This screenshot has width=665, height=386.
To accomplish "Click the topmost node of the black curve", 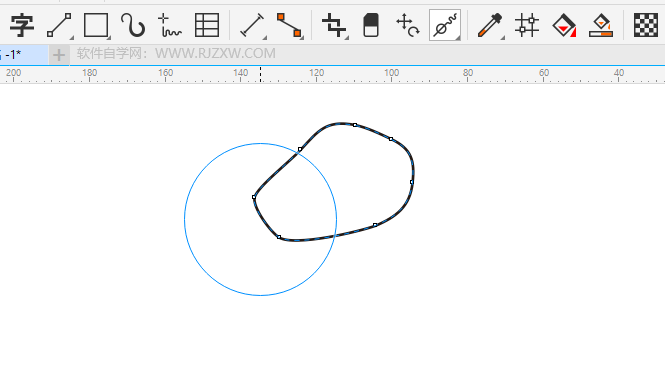I will [x=355, y=125].
